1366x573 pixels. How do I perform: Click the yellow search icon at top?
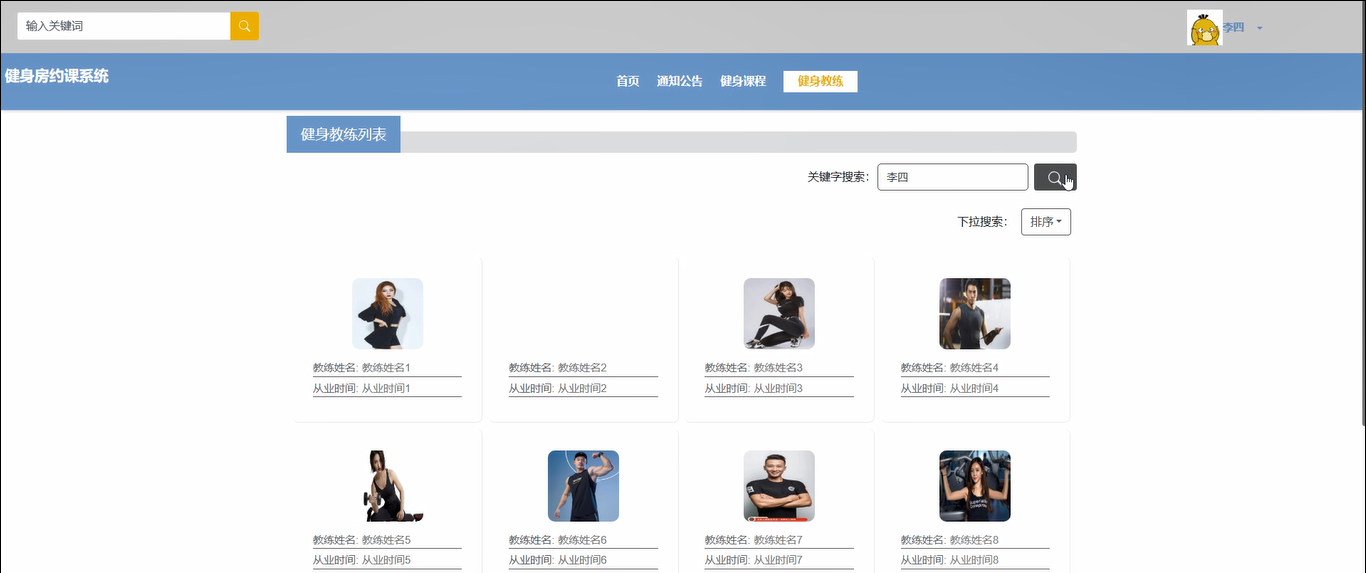pyautogui.click(x=244, y=26)
